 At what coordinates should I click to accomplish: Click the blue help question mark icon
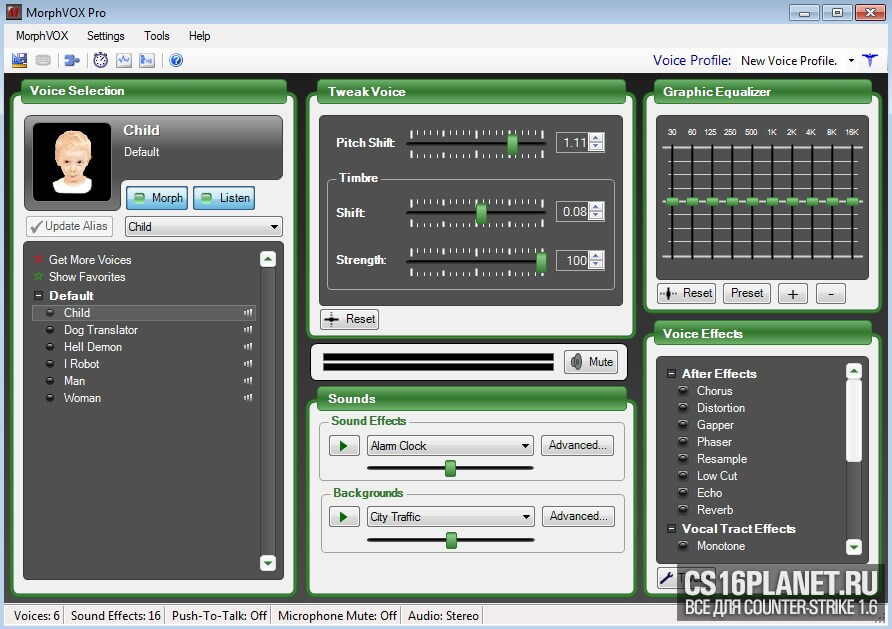[176, 60]
